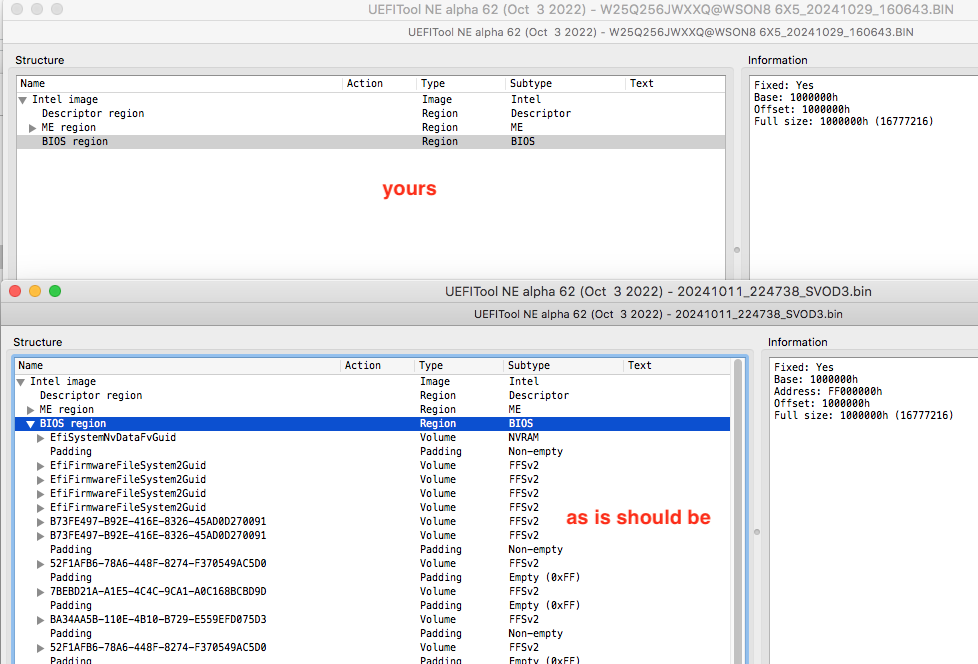Click Subtype column header in the W25Q256JWXXQ window
The height and width of the screenshot is (664, 978).
pos(565,84)
